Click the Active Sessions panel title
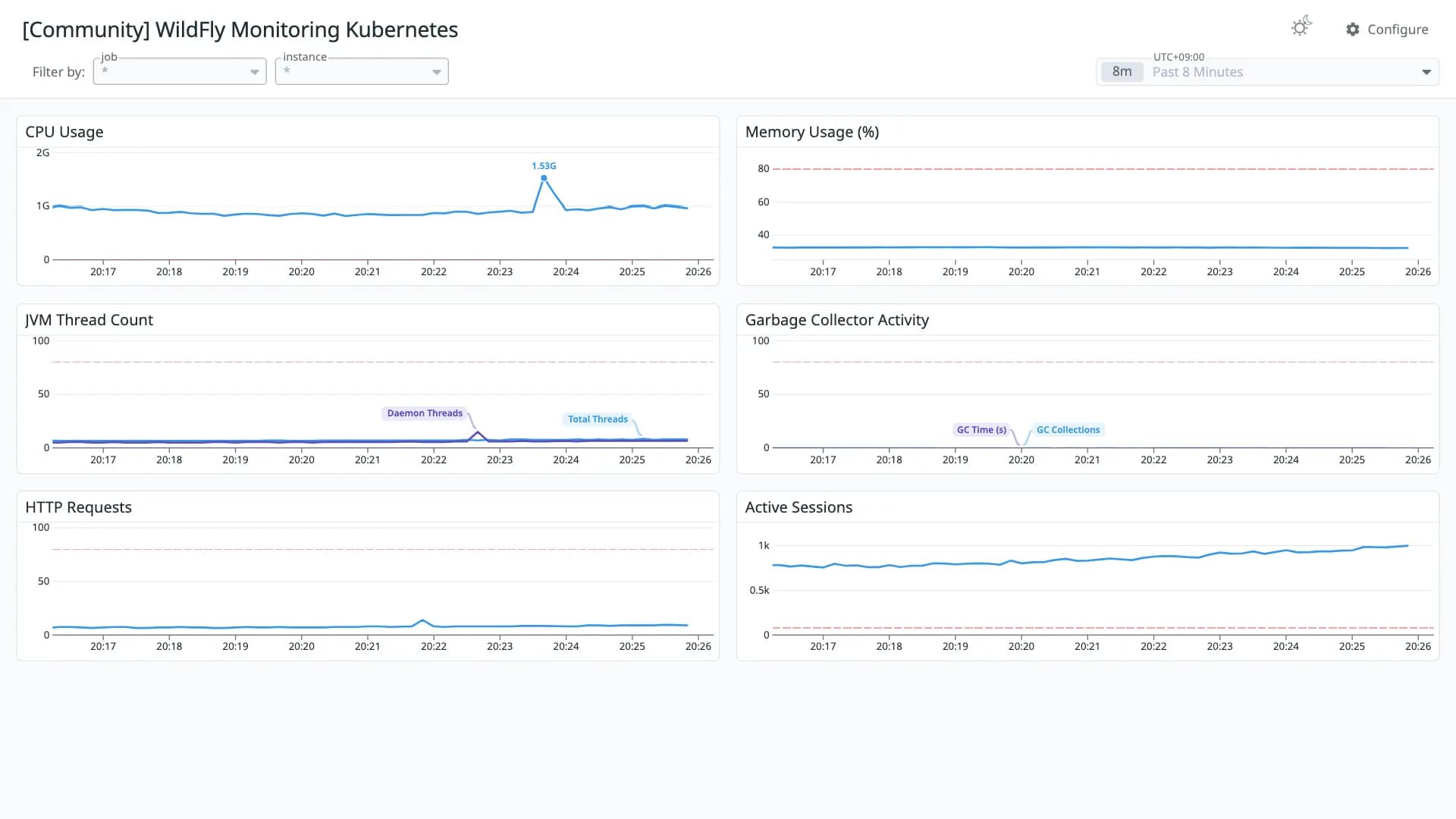 (799, 507)
